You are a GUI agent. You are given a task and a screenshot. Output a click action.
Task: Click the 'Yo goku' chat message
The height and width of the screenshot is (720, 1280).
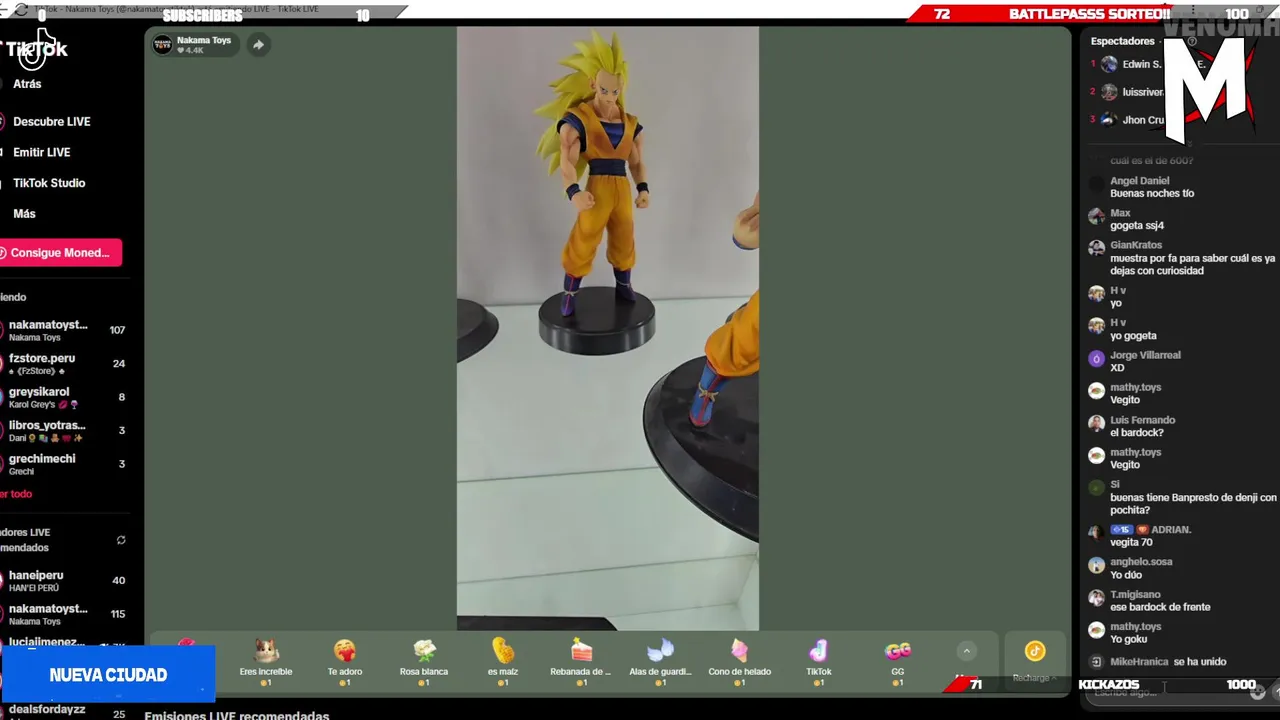point(1128,639)
